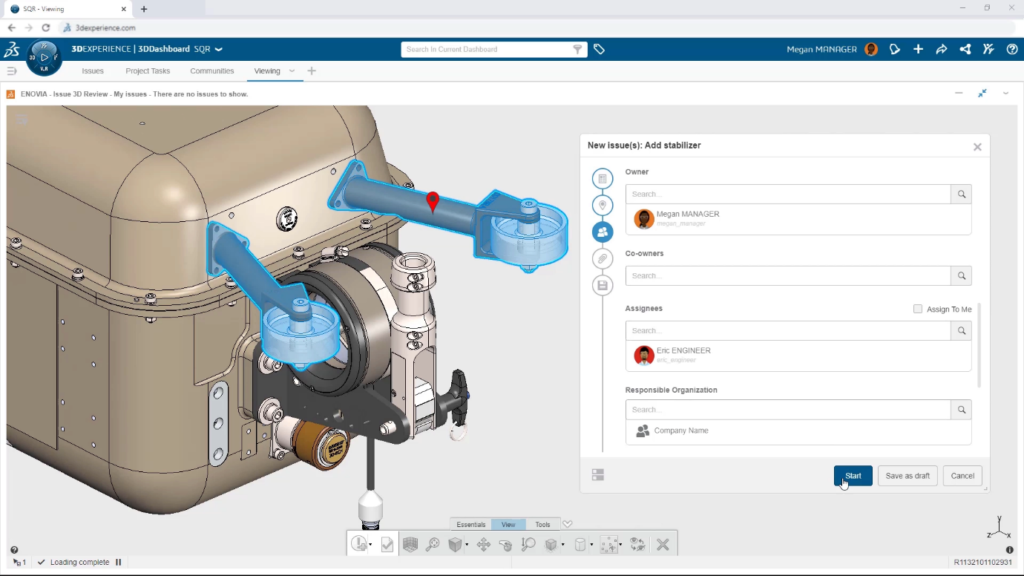Enable the Assign To Me checkbox
This screenshot has height=576, width=1024.
(917, 309)
